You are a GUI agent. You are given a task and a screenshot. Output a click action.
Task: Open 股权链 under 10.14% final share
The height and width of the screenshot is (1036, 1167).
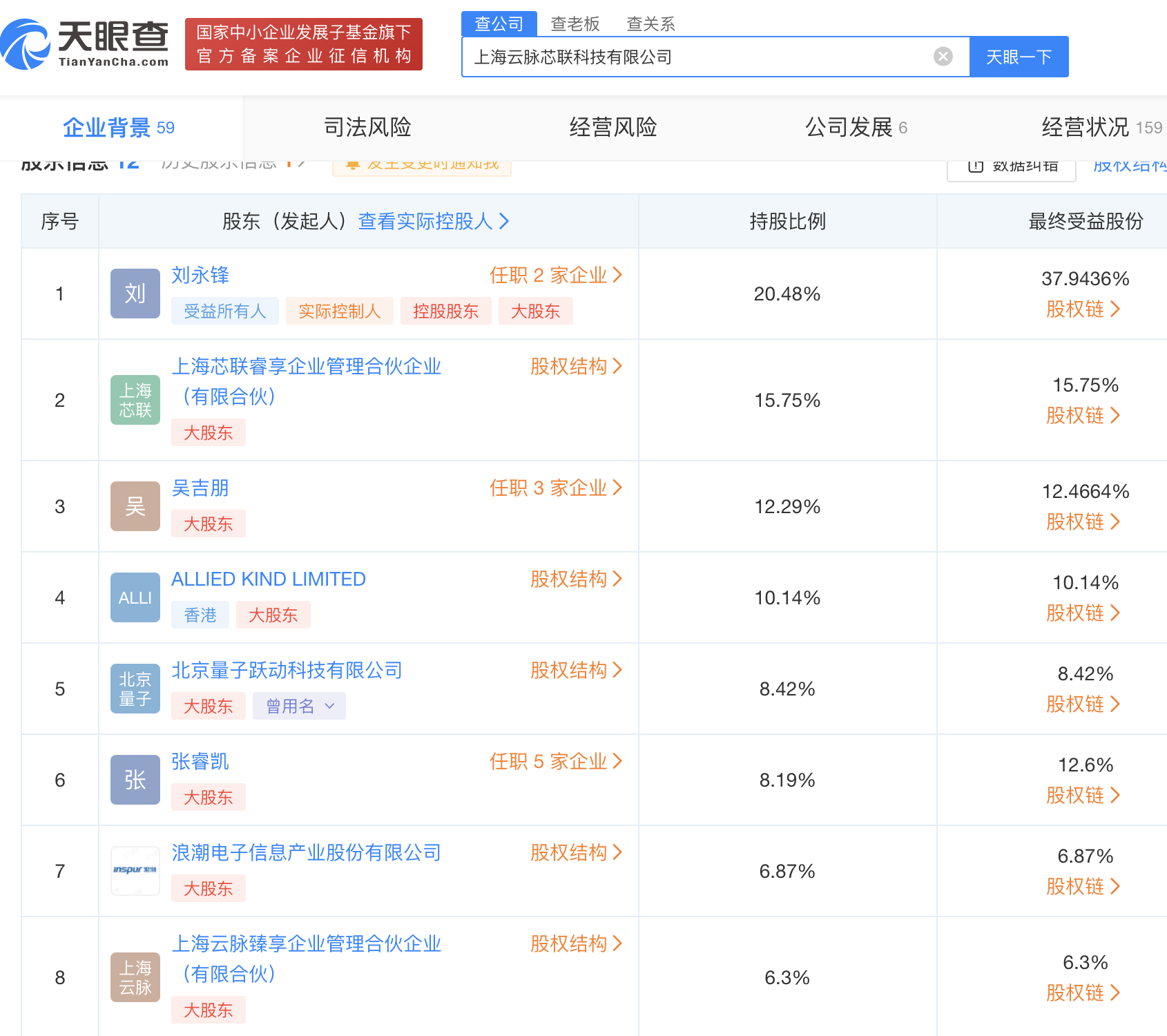[x=1083, y=613]
